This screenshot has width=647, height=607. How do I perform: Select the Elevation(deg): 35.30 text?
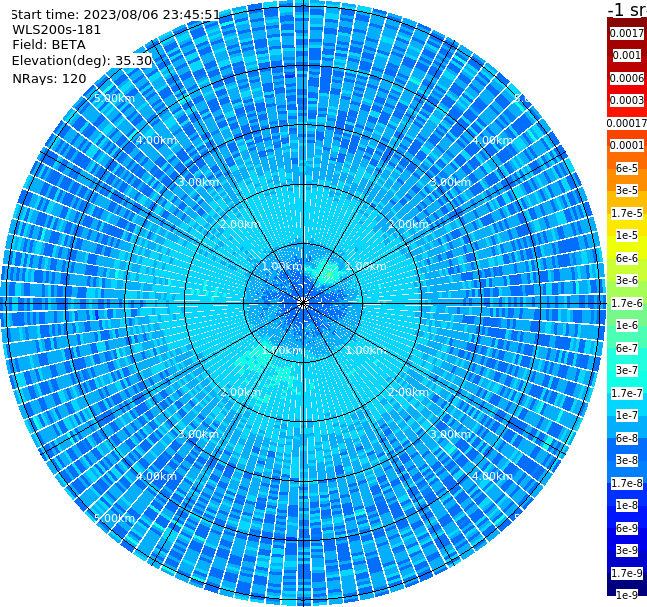coord(82,61)
